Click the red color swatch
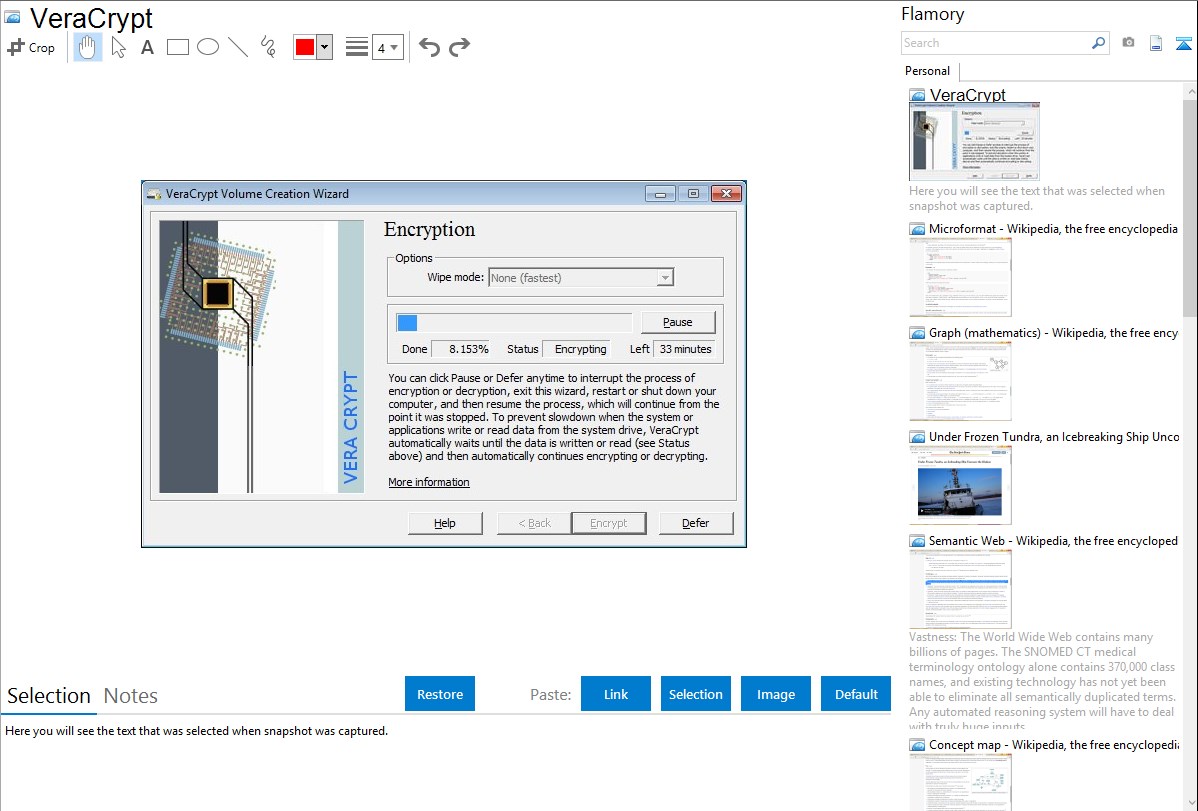The image size is (1198, 811). click(x=305, y=47)
